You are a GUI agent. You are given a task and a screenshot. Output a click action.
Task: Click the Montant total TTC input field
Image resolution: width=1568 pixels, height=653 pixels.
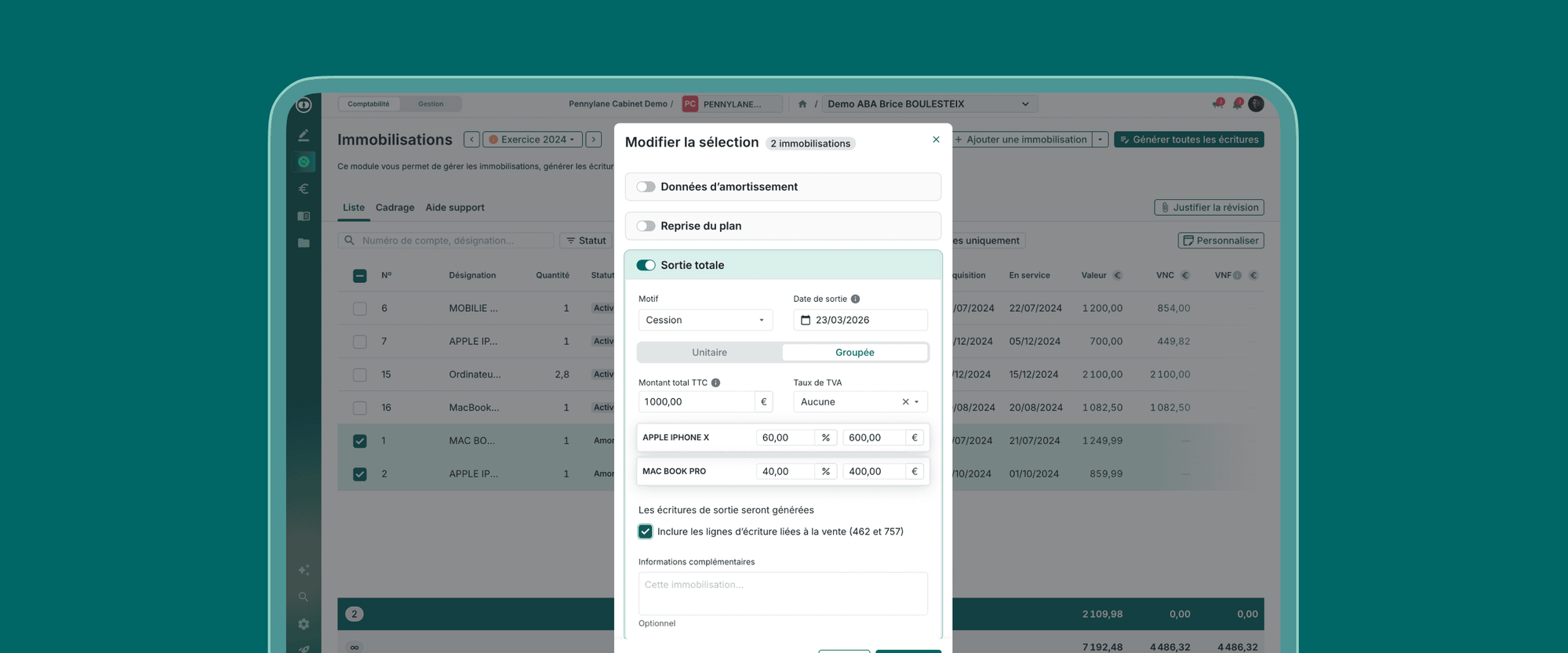(x=697, y=402)
